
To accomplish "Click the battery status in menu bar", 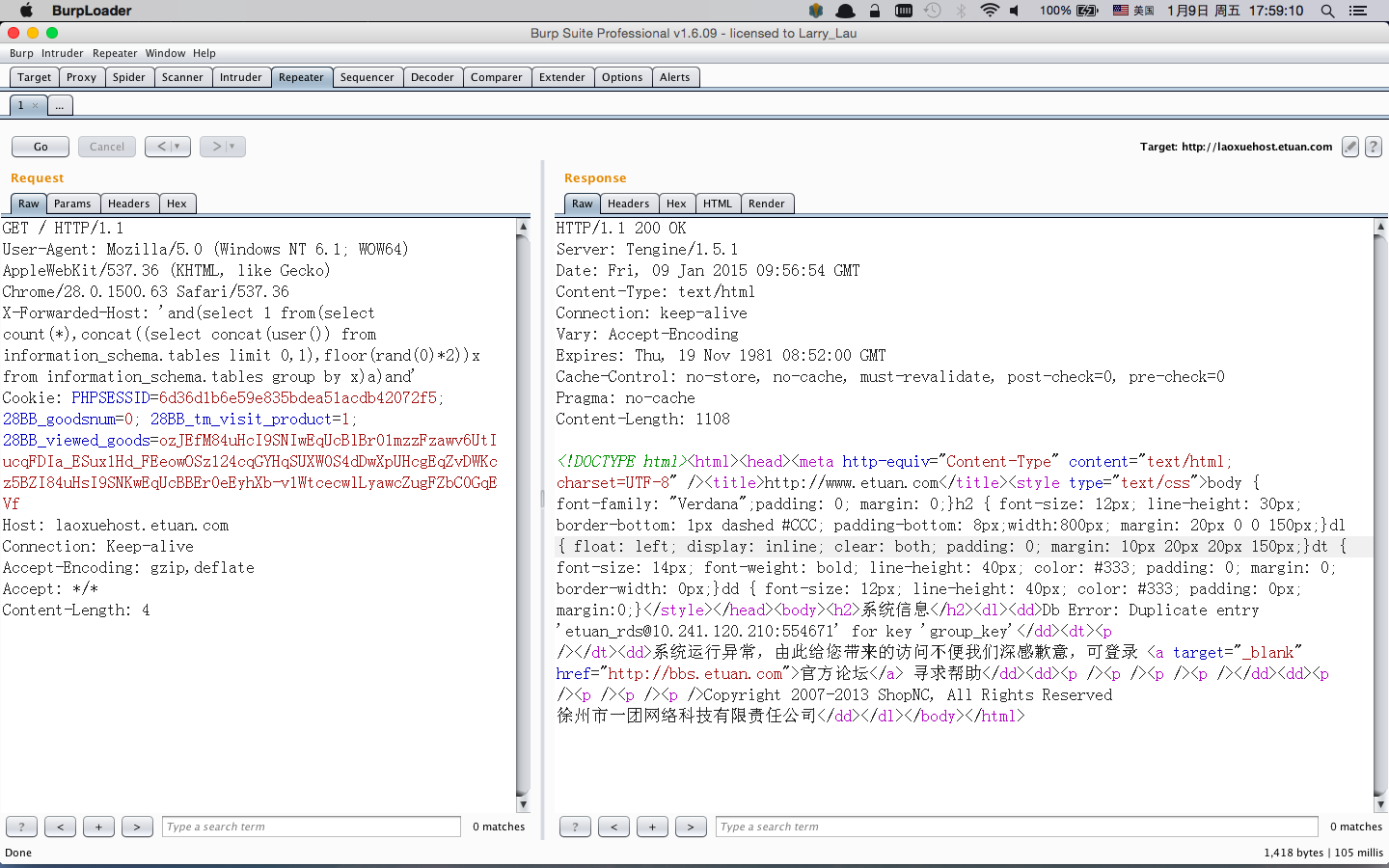I will tap(1069, 11).
